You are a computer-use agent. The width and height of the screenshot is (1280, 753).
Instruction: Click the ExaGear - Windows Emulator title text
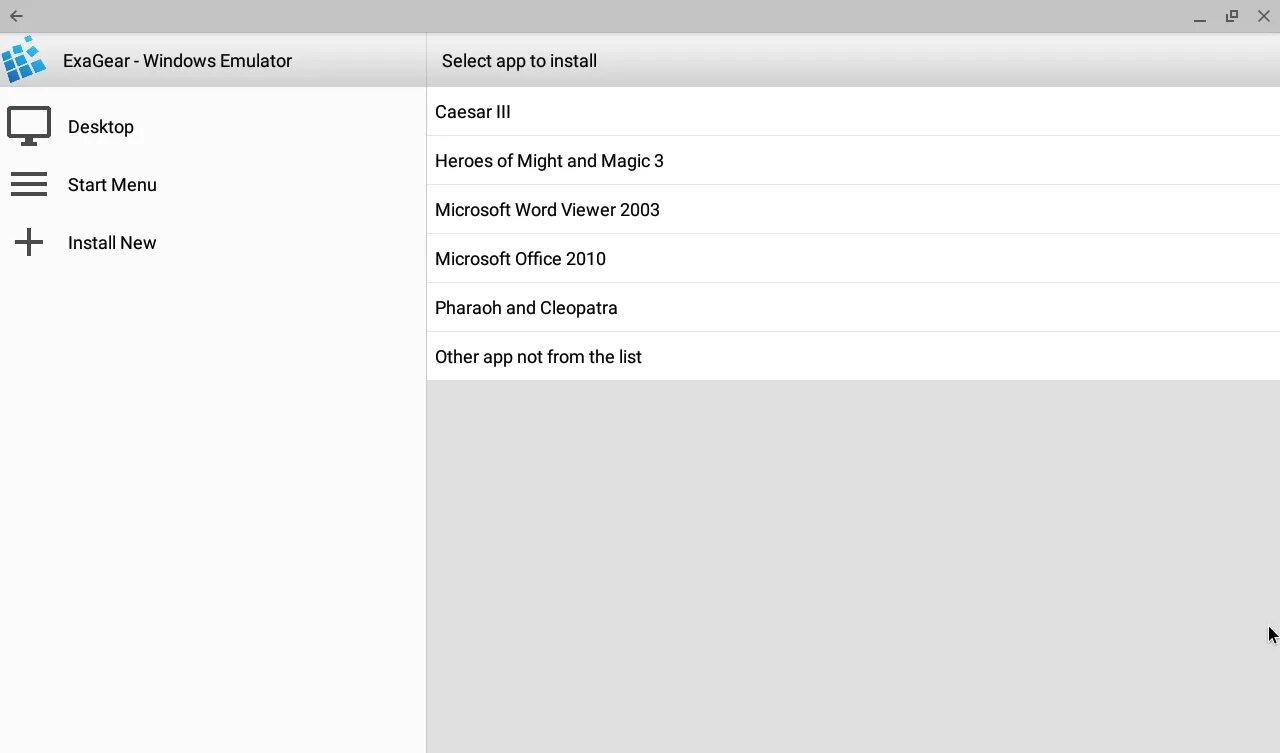click(177, 61)
